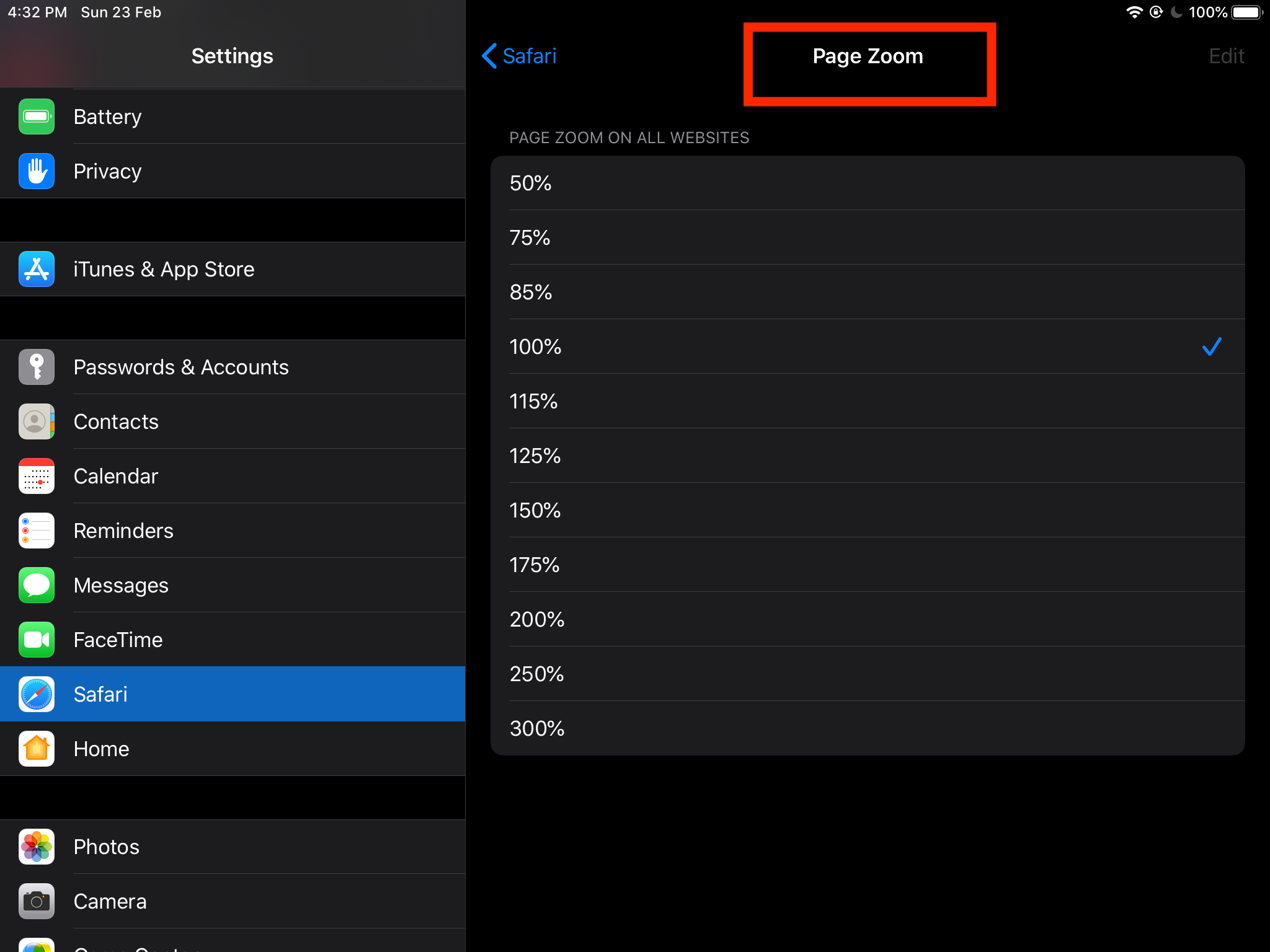Select 115% page zoom
The image size is (1270, 952).
coord(868,401)
